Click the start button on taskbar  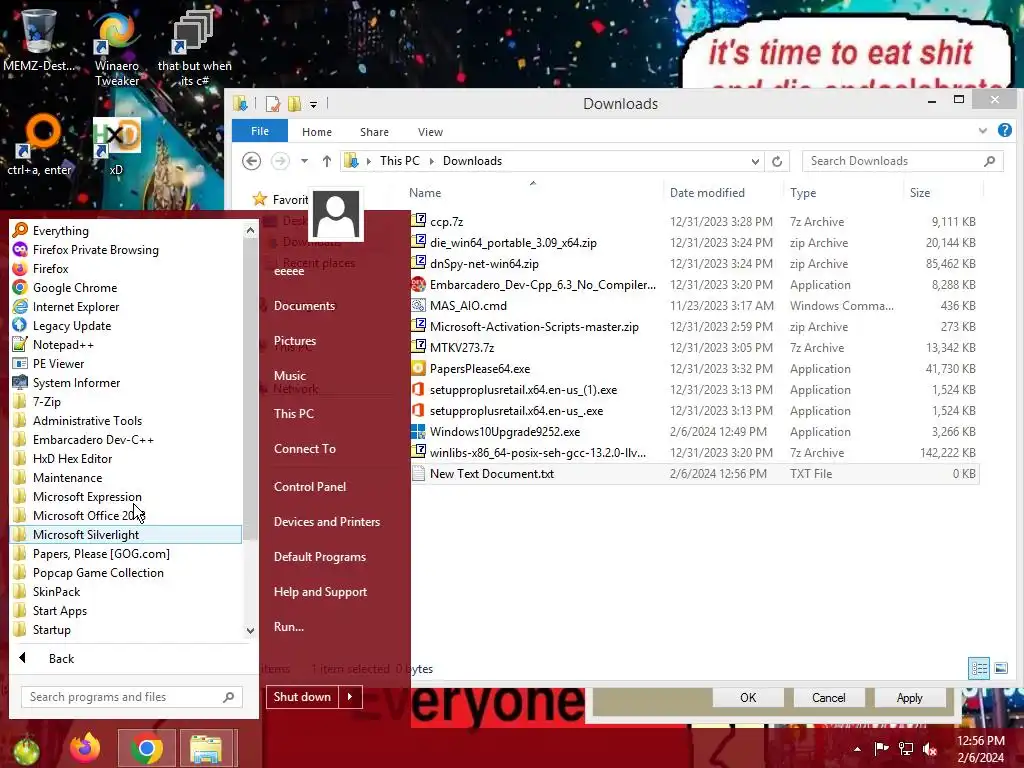(x=26, y=750)
